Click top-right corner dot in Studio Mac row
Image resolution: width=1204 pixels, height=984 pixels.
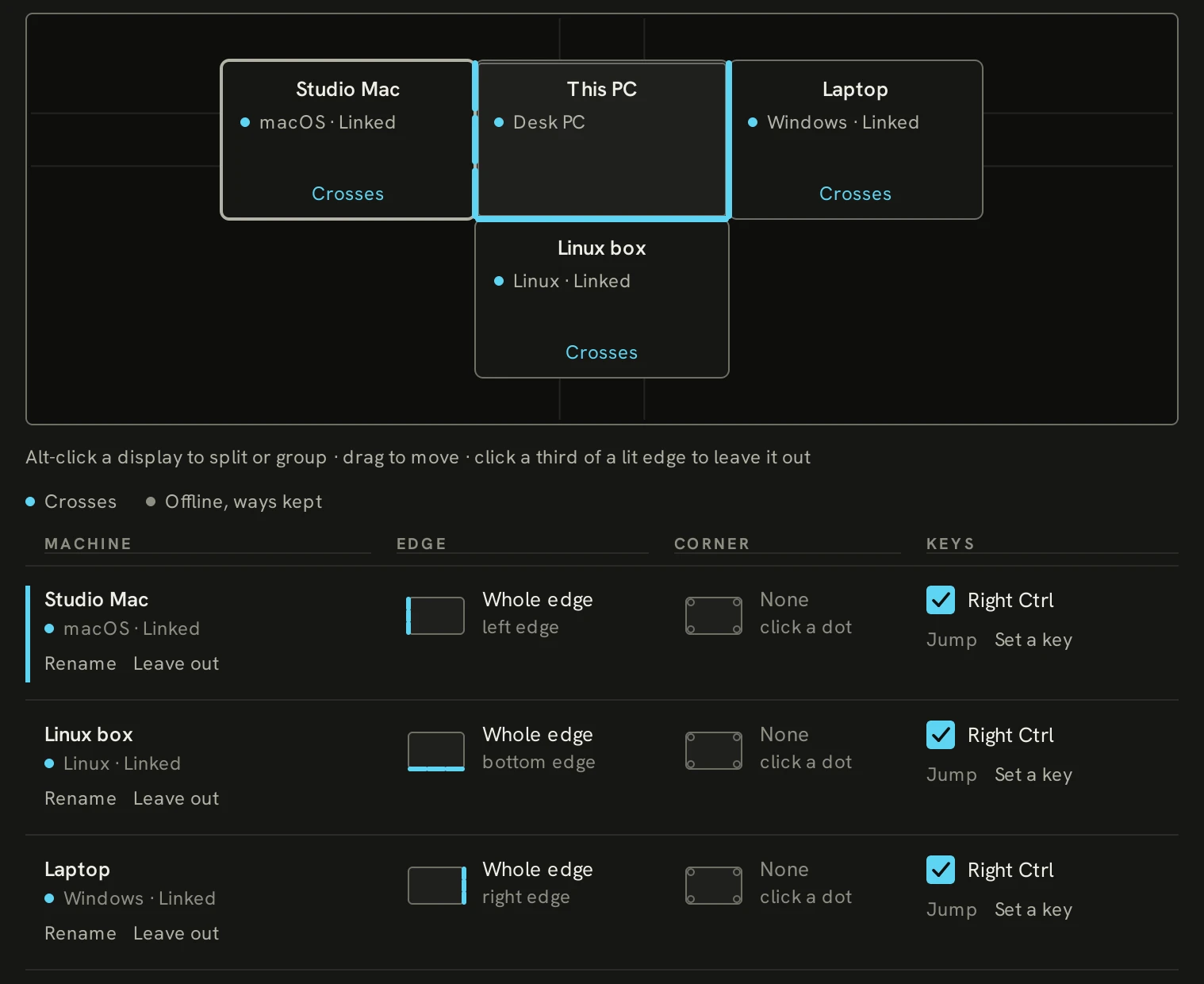coord(737,602)
